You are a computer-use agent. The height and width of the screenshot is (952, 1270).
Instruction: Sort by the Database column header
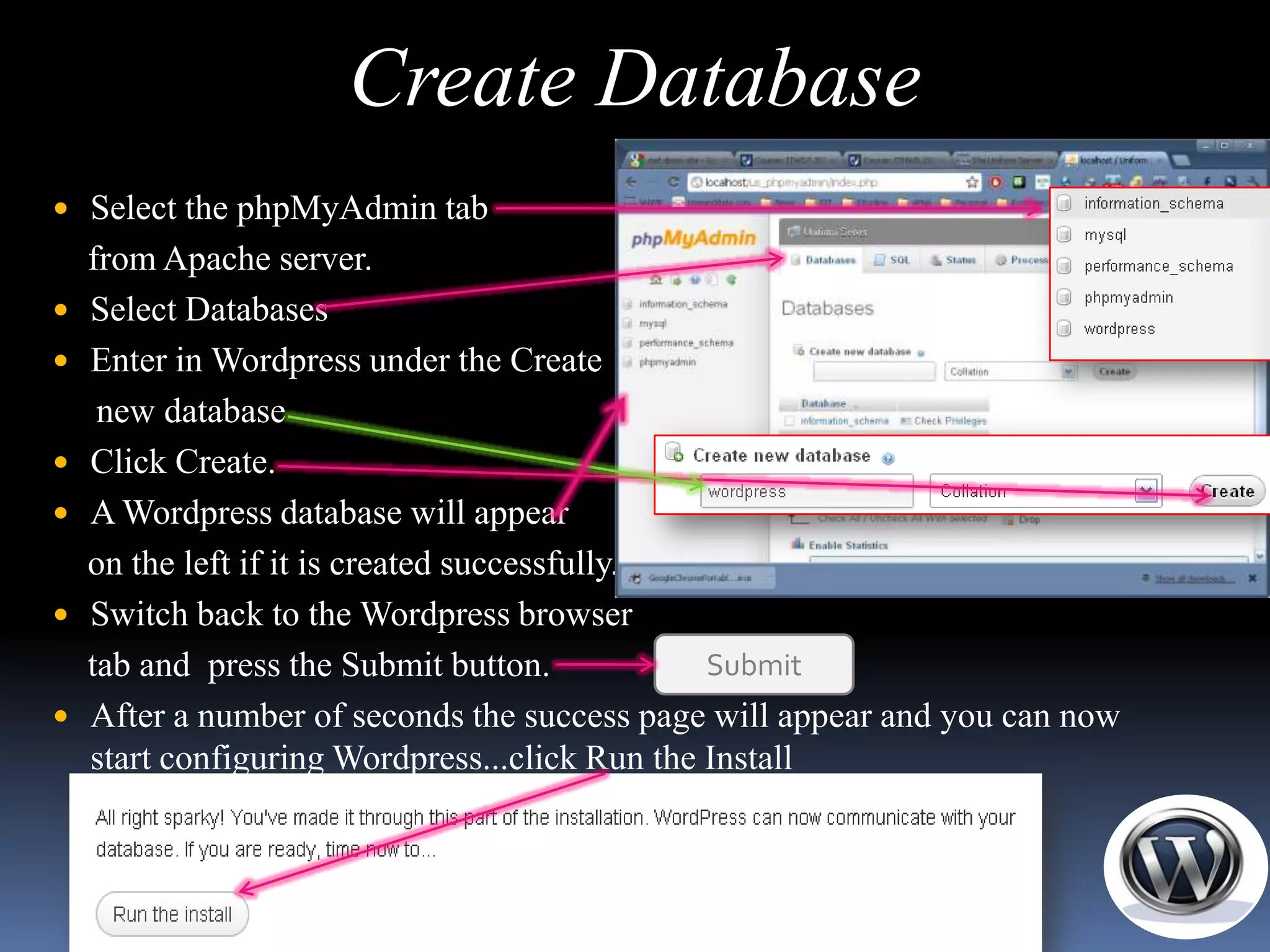click(823, 403)
